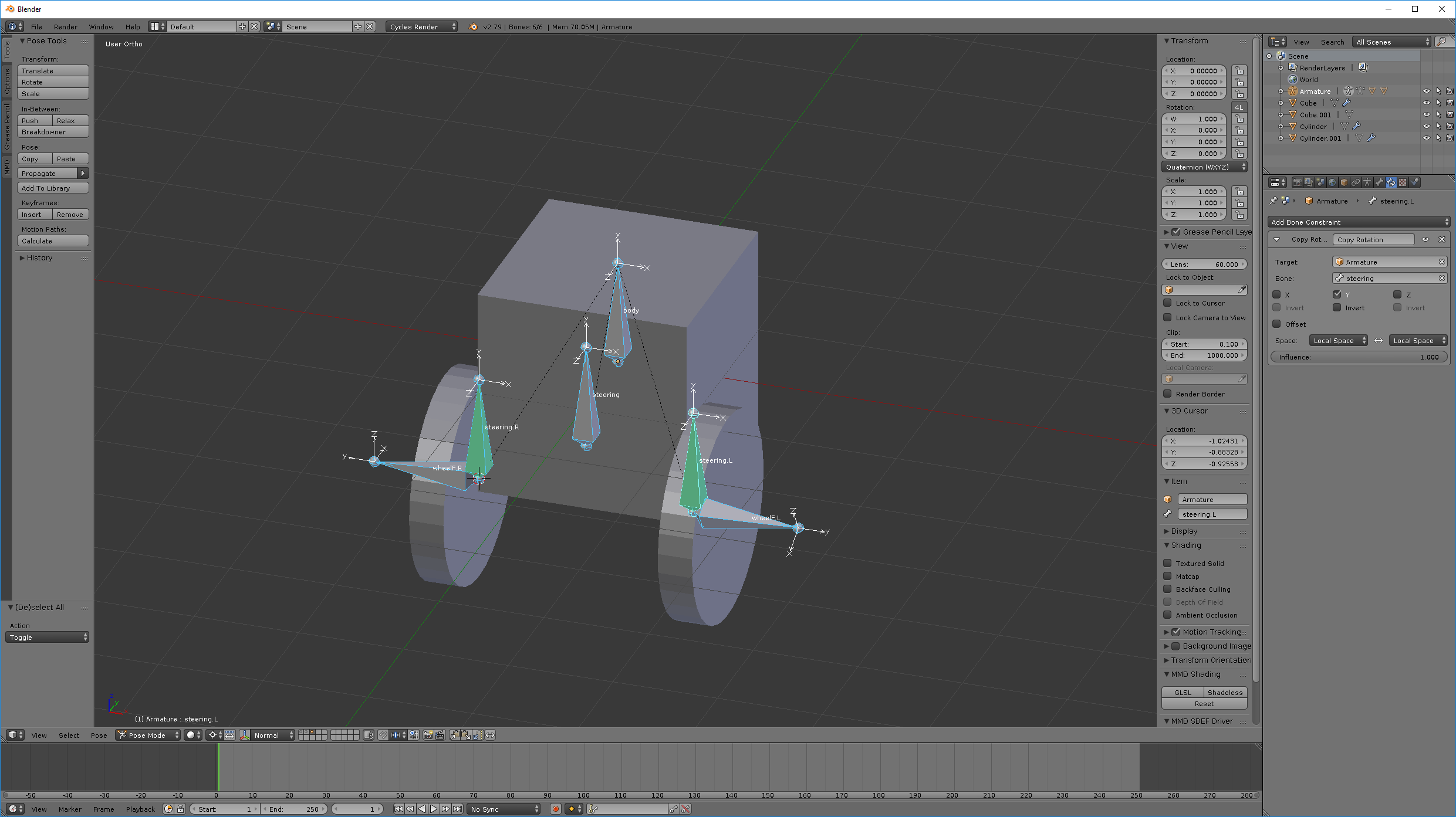
Task: Open the Texture properties checker tab
Action: (x=1403, y=182)
